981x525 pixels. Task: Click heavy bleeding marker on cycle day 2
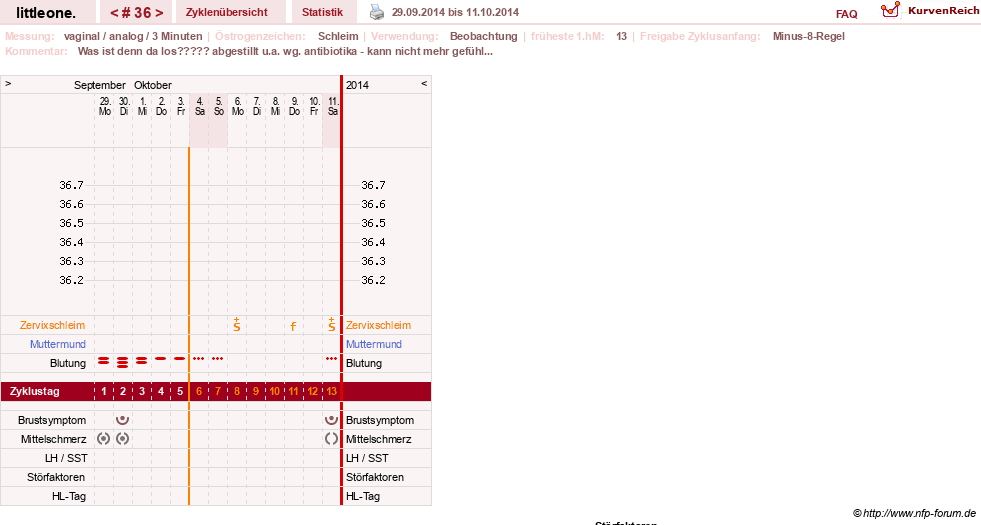(x=123, y=362)
